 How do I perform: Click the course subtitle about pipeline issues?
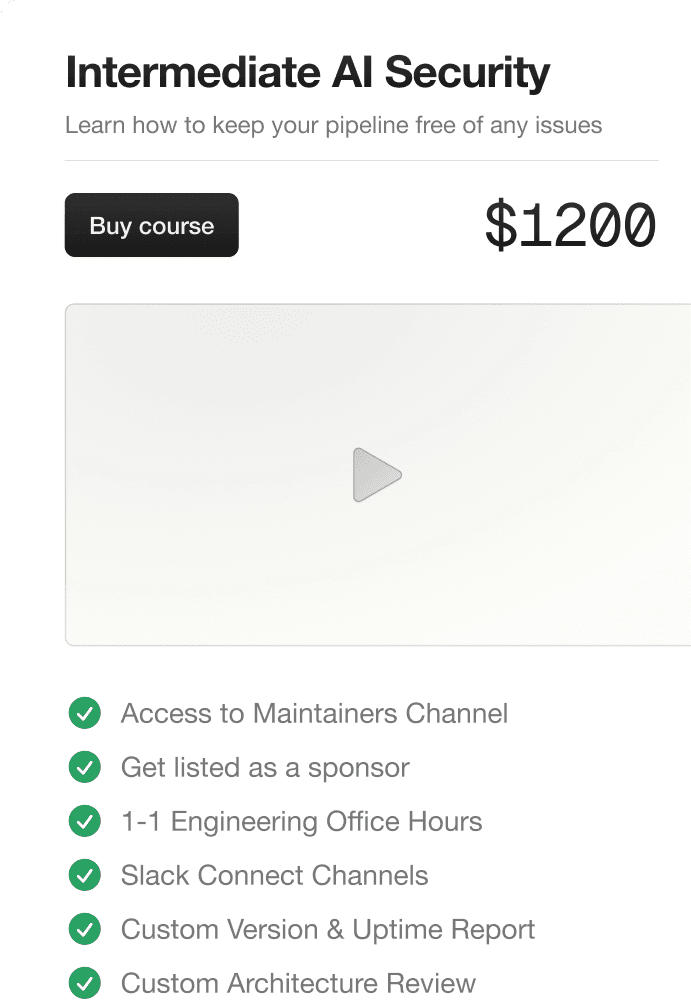[x=333, y=126]
